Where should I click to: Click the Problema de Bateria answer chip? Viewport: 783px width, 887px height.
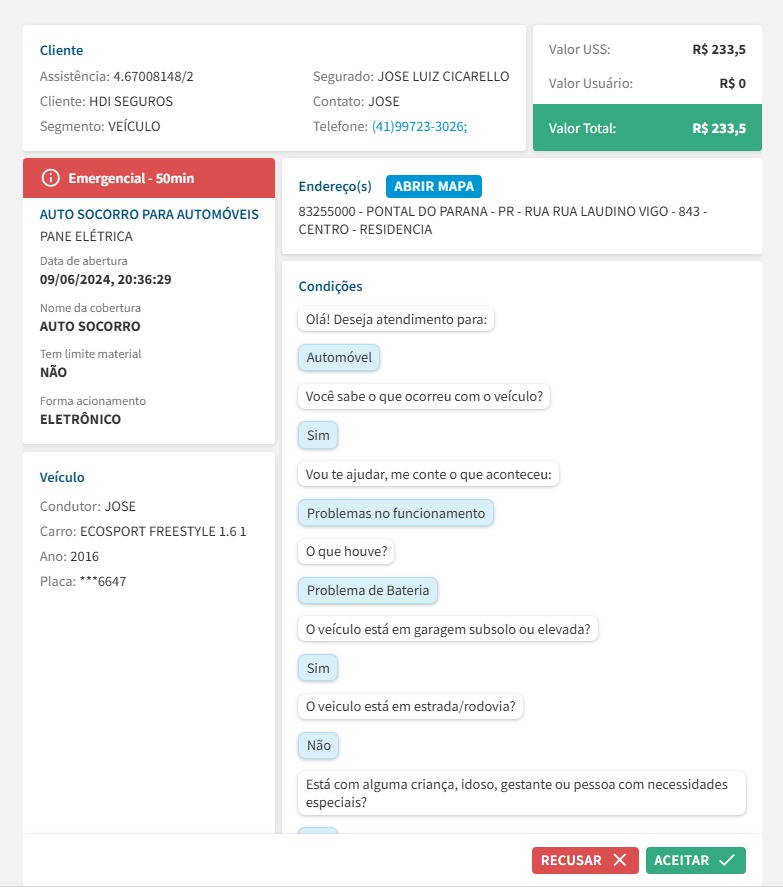[367, 590]
